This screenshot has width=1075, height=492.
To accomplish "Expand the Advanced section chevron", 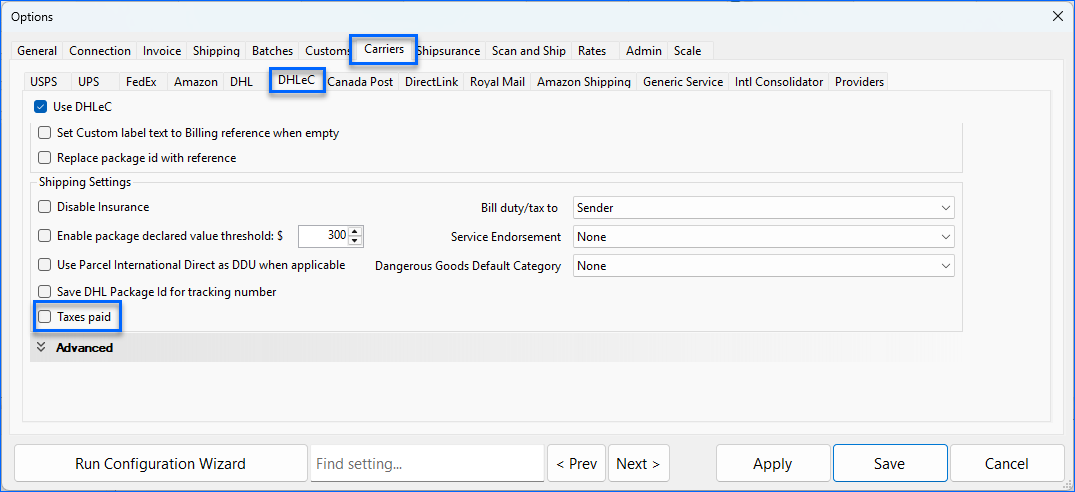I will 42,348.
